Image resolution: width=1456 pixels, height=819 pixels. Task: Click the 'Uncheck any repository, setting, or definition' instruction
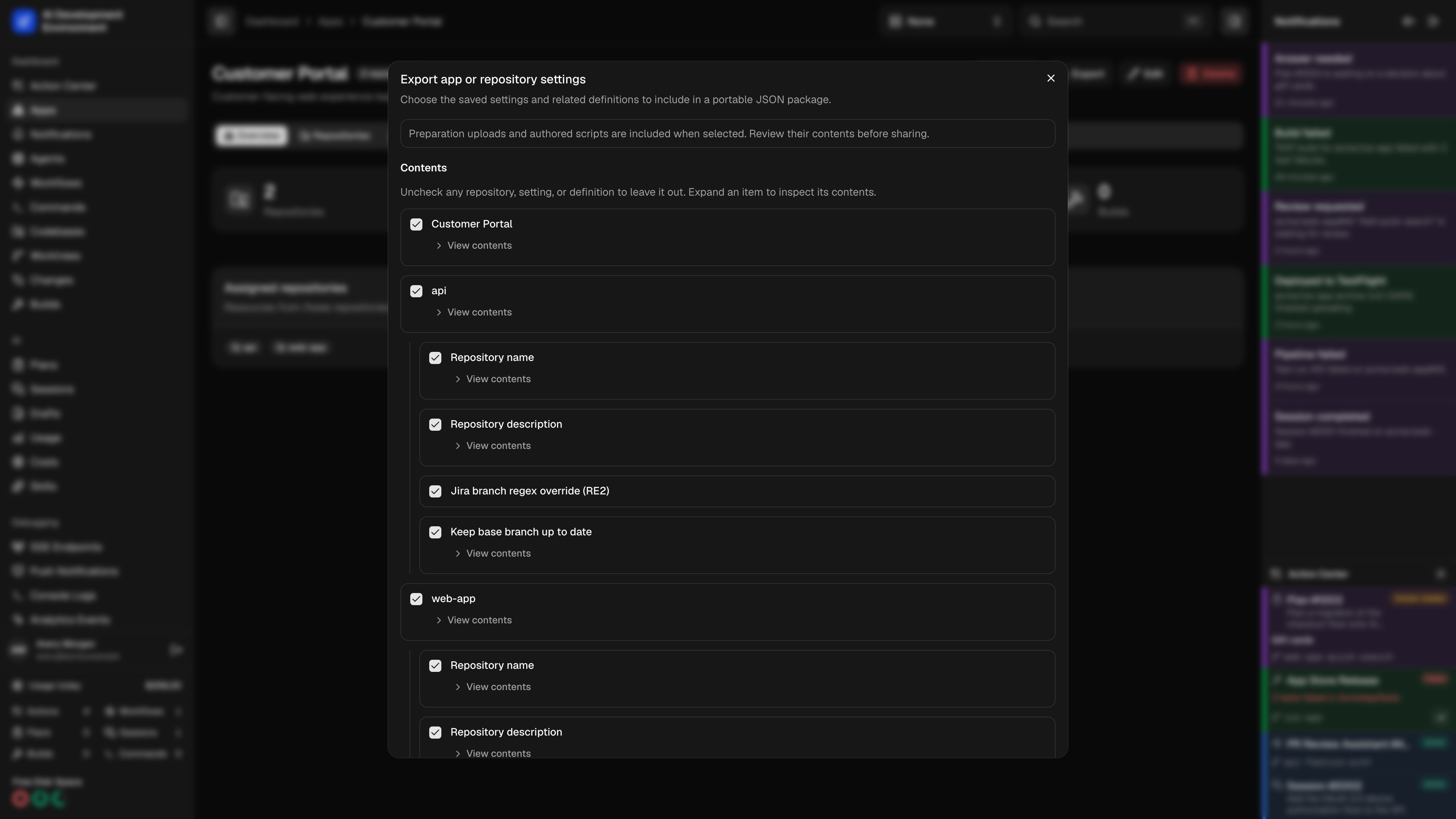coord(638,192)
